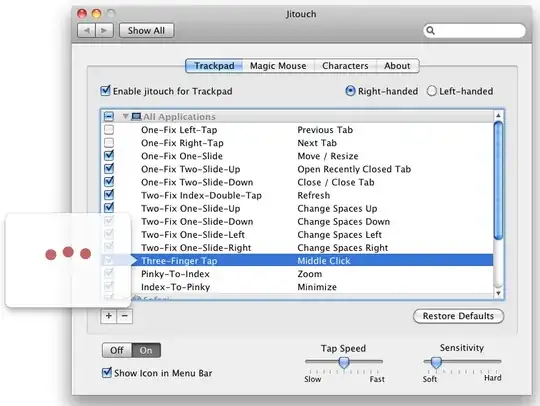540x406 pixels.
Task: Click the Move / Resize action cell
Action: [x=328, y=156]
